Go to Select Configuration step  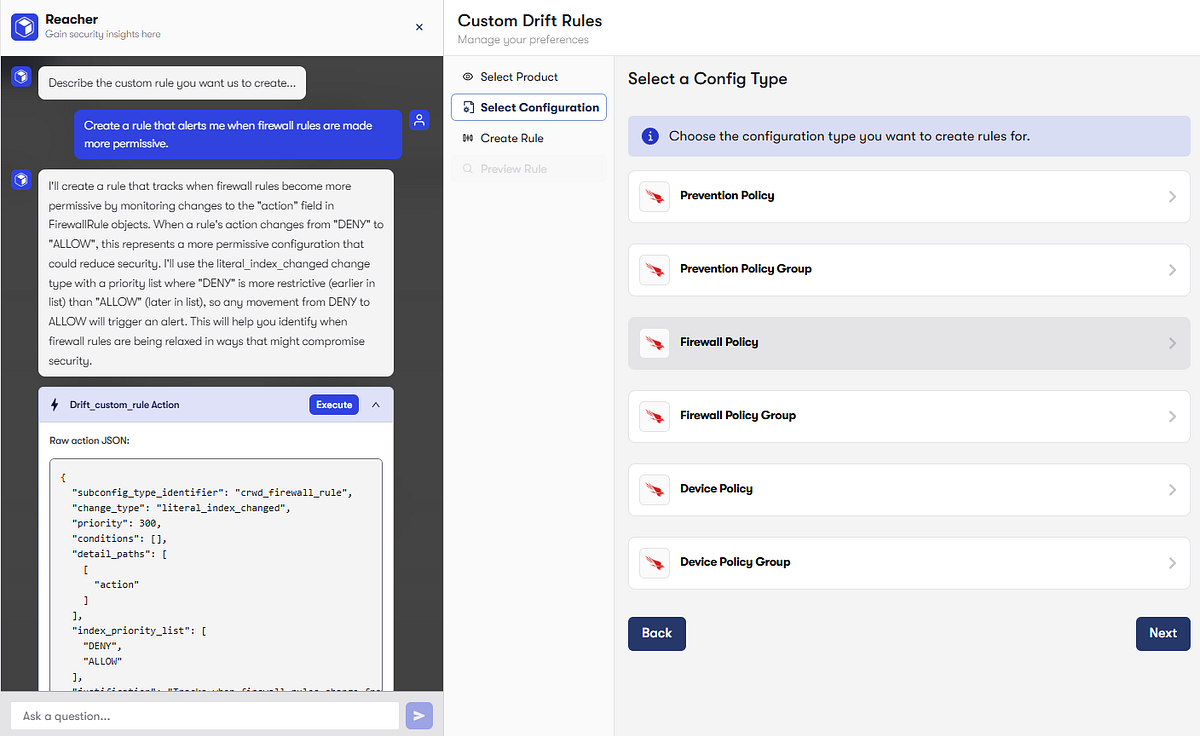click(529, 107)
